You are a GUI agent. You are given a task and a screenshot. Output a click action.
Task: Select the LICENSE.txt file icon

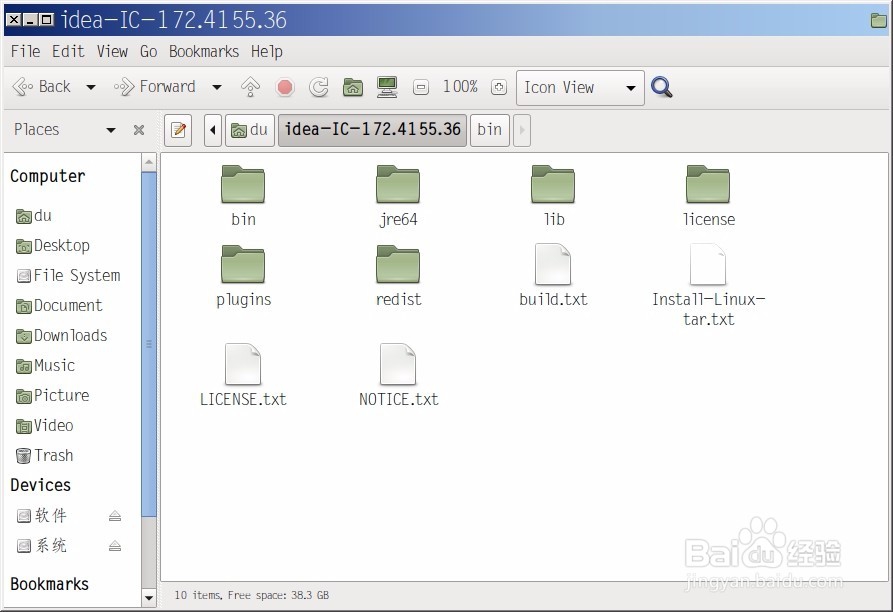243,364
